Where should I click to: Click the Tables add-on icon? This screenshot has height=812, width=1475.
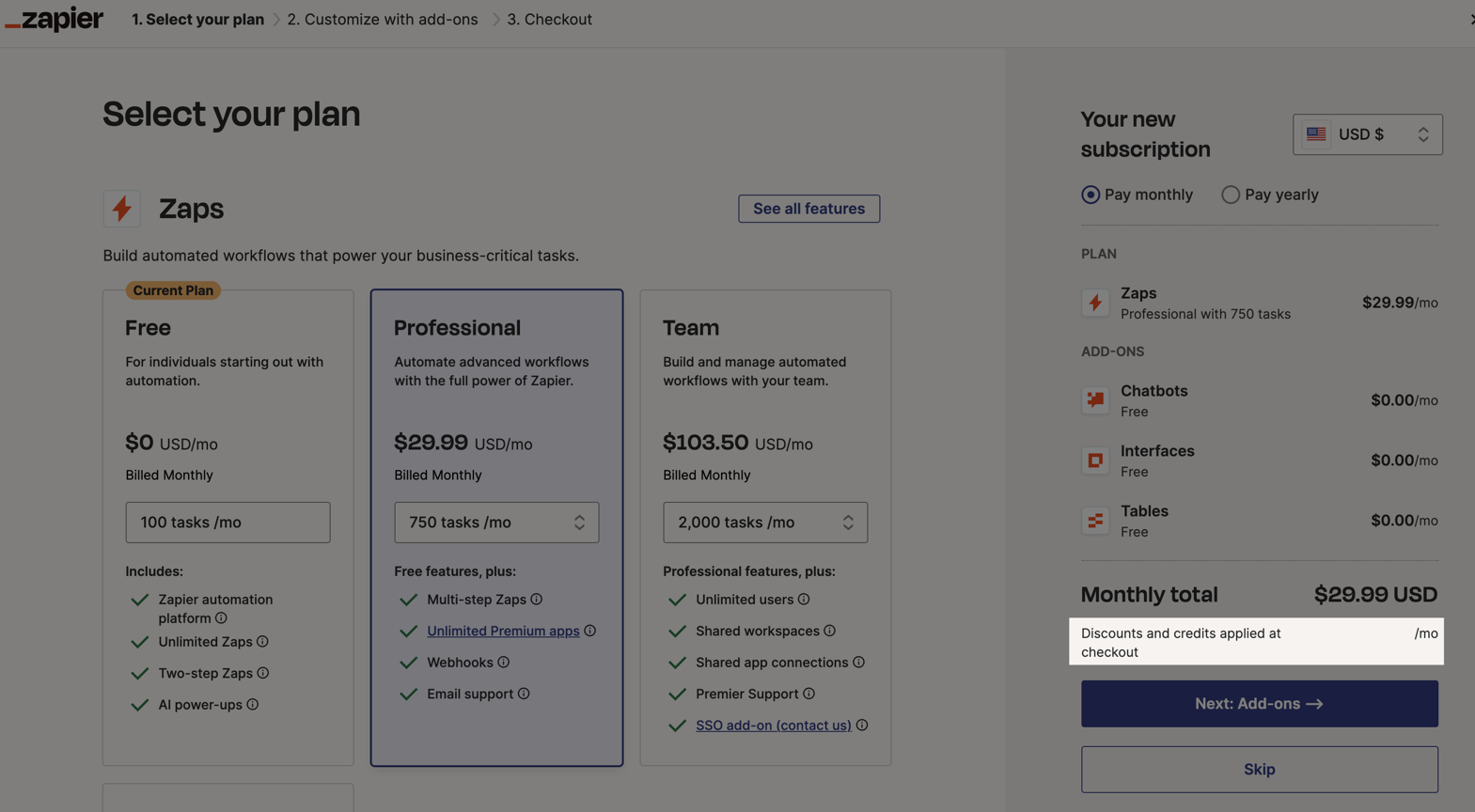(1095, 521)
